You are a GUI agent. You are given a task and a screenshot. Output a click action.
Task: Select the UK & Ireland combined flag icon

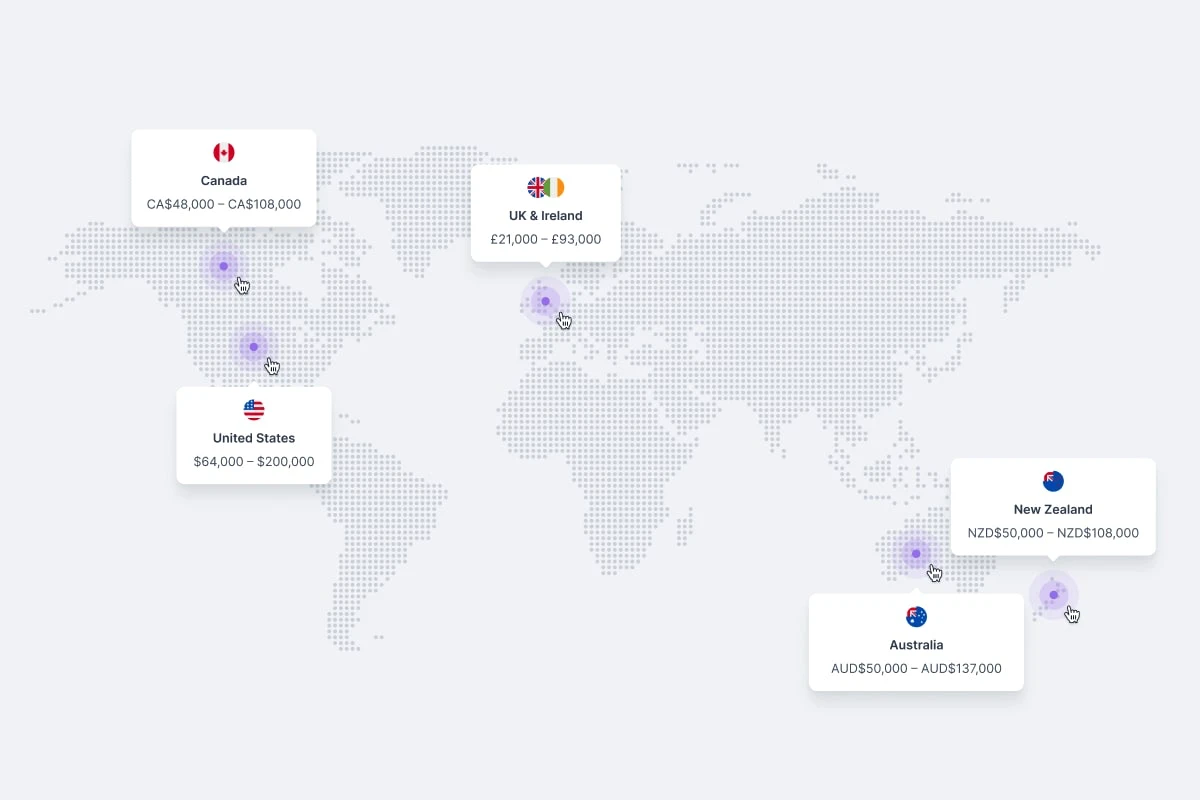tap(545, 187)
